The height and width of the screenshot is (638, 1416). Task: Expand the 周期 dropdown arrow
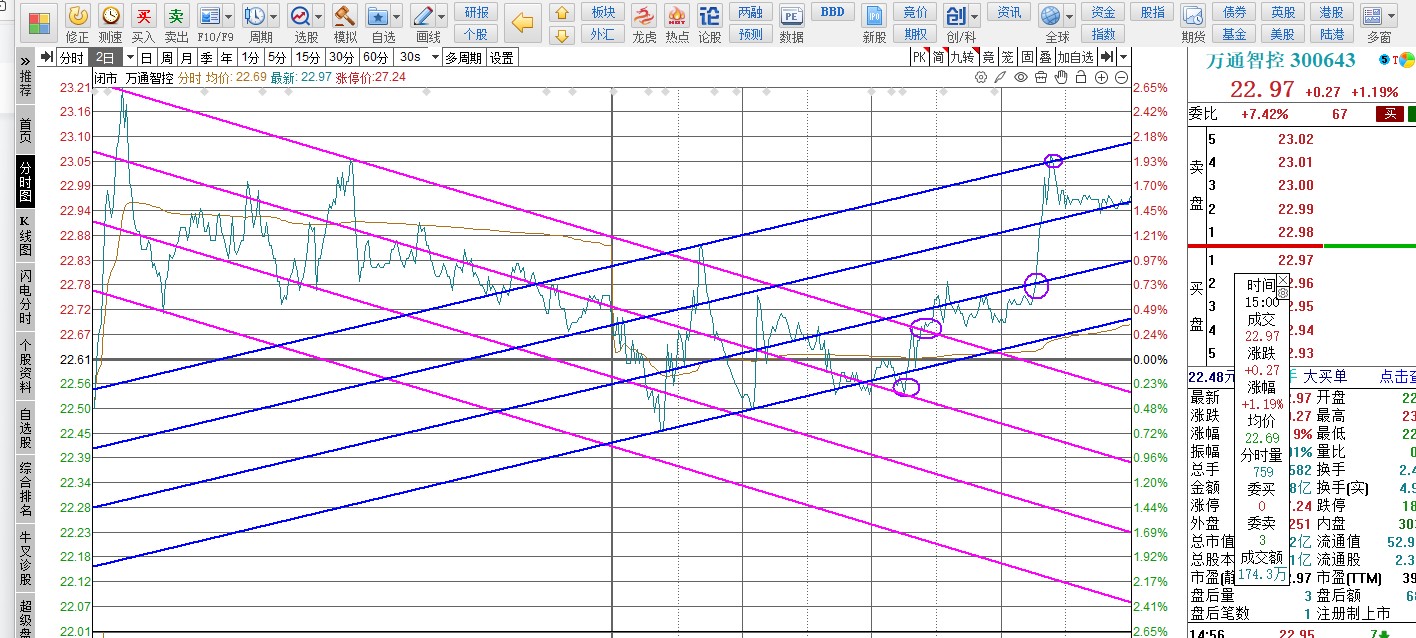click(x=274, y=17)
